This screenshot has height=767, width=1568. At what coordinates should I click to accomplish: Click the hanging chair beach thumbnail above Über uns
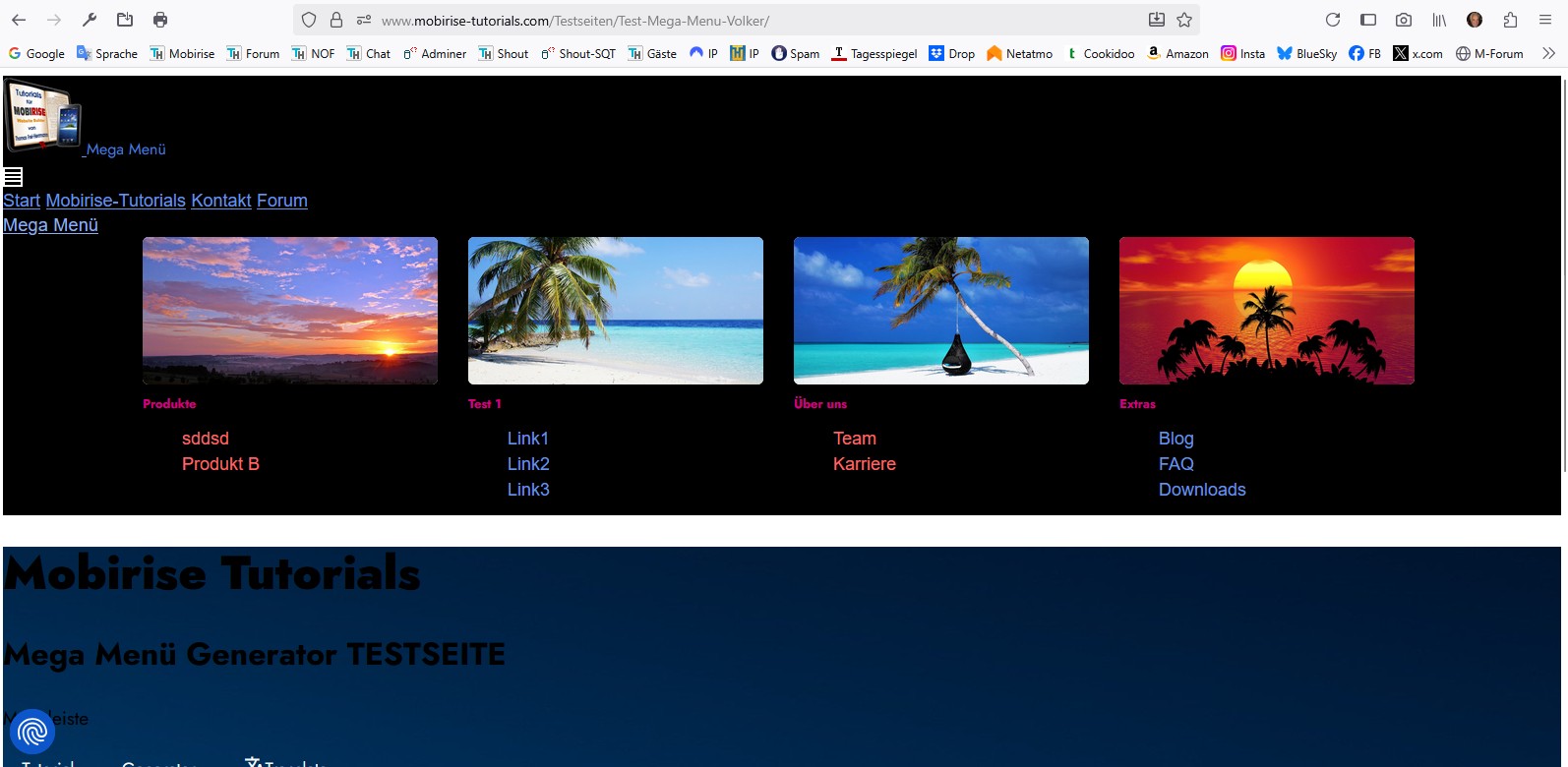pos(941,311)
